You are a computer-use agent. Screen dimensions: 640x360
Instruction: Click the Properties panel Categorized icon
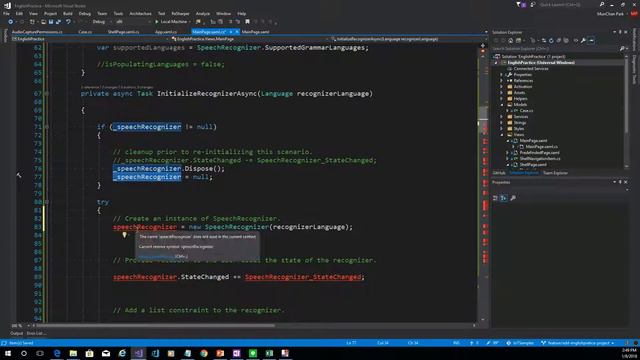point(496,198)
